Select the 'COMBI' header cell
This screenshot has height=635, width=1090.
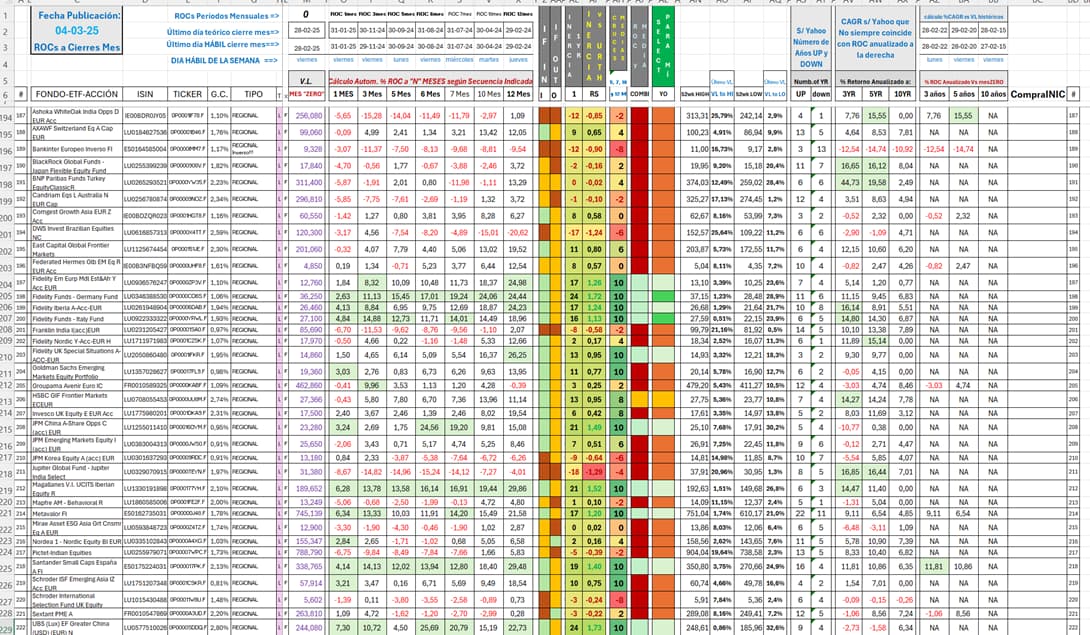pyautogui.click(x=640, y=94)
